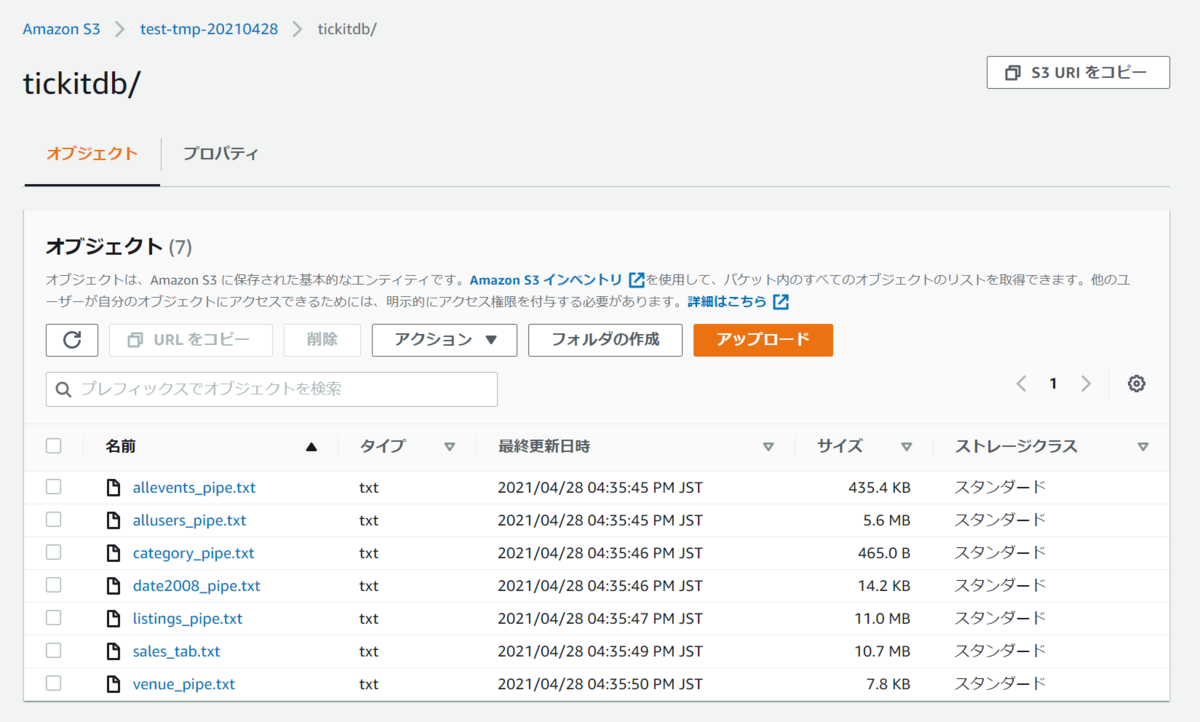Viewport: 1200px width, 722px height.
Task: Open venue_pipe.txt object
Action: [184, 684]
